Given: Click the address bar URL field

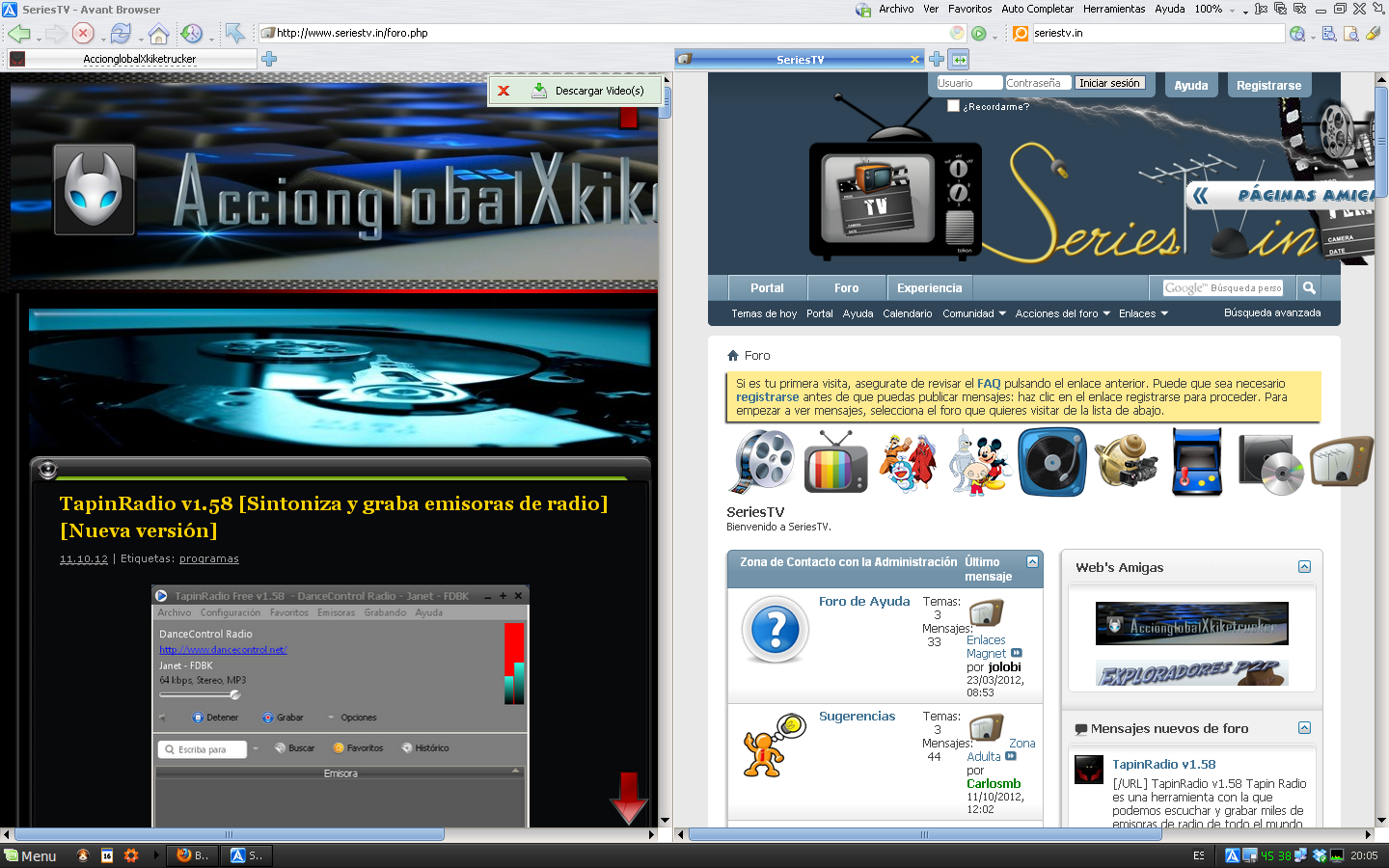Looking at the screenshot, I should [612, 33].
